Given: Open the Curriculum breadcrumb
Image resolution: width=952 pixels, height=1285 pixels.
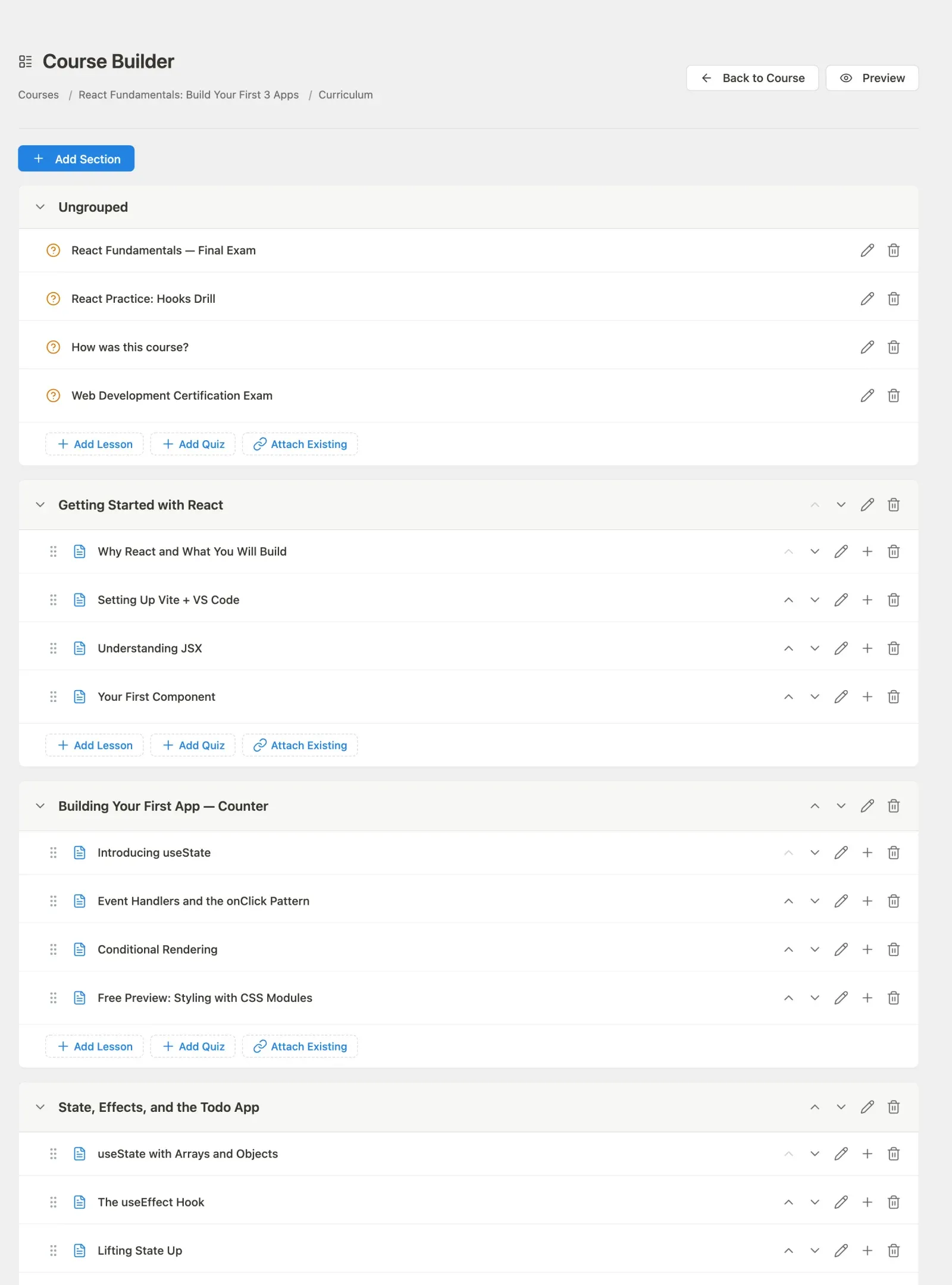Looking at the screenshot, I should [x=346, y=95].
